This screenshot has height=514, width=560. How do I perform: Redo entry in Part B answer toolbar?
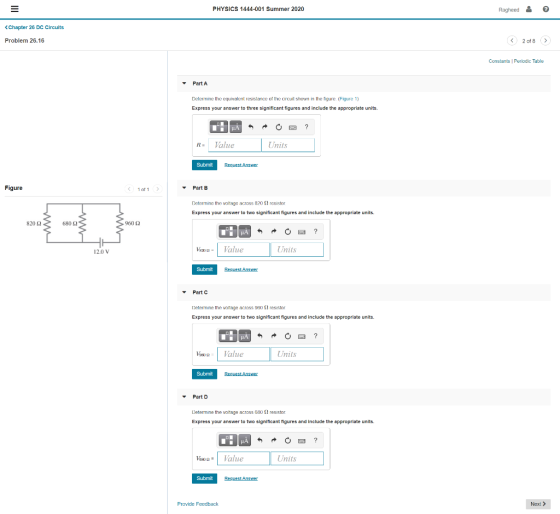[x=274, y=231]
